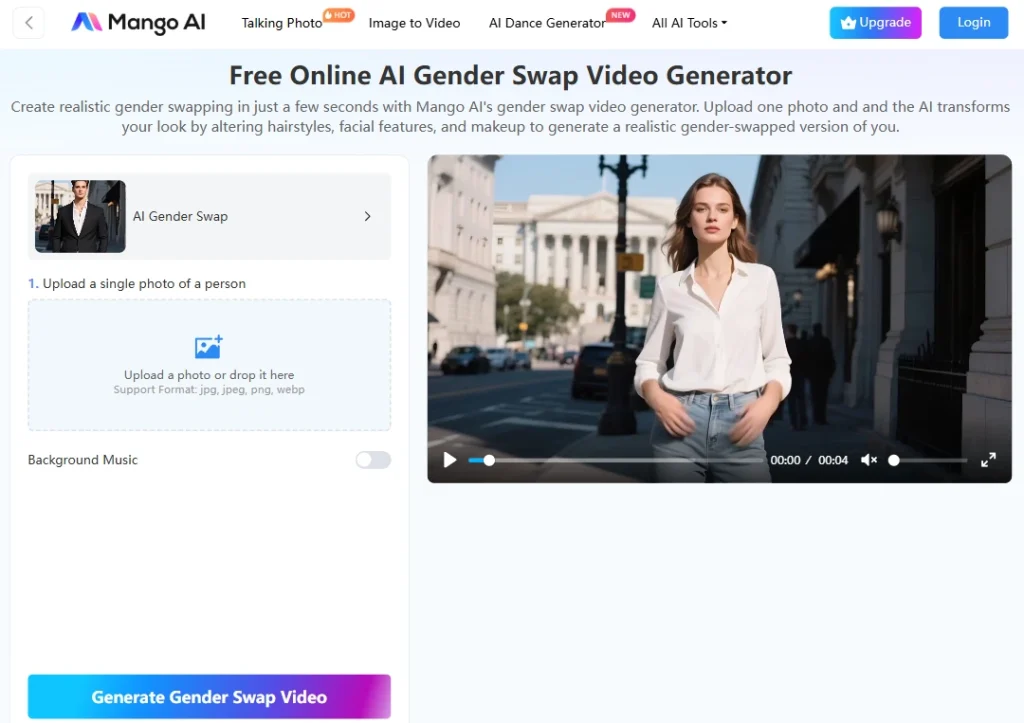Screen dimensions: 1024x723
Task: Open the AI Gender Swap tool chevron
Action: (x=367, y=216)
